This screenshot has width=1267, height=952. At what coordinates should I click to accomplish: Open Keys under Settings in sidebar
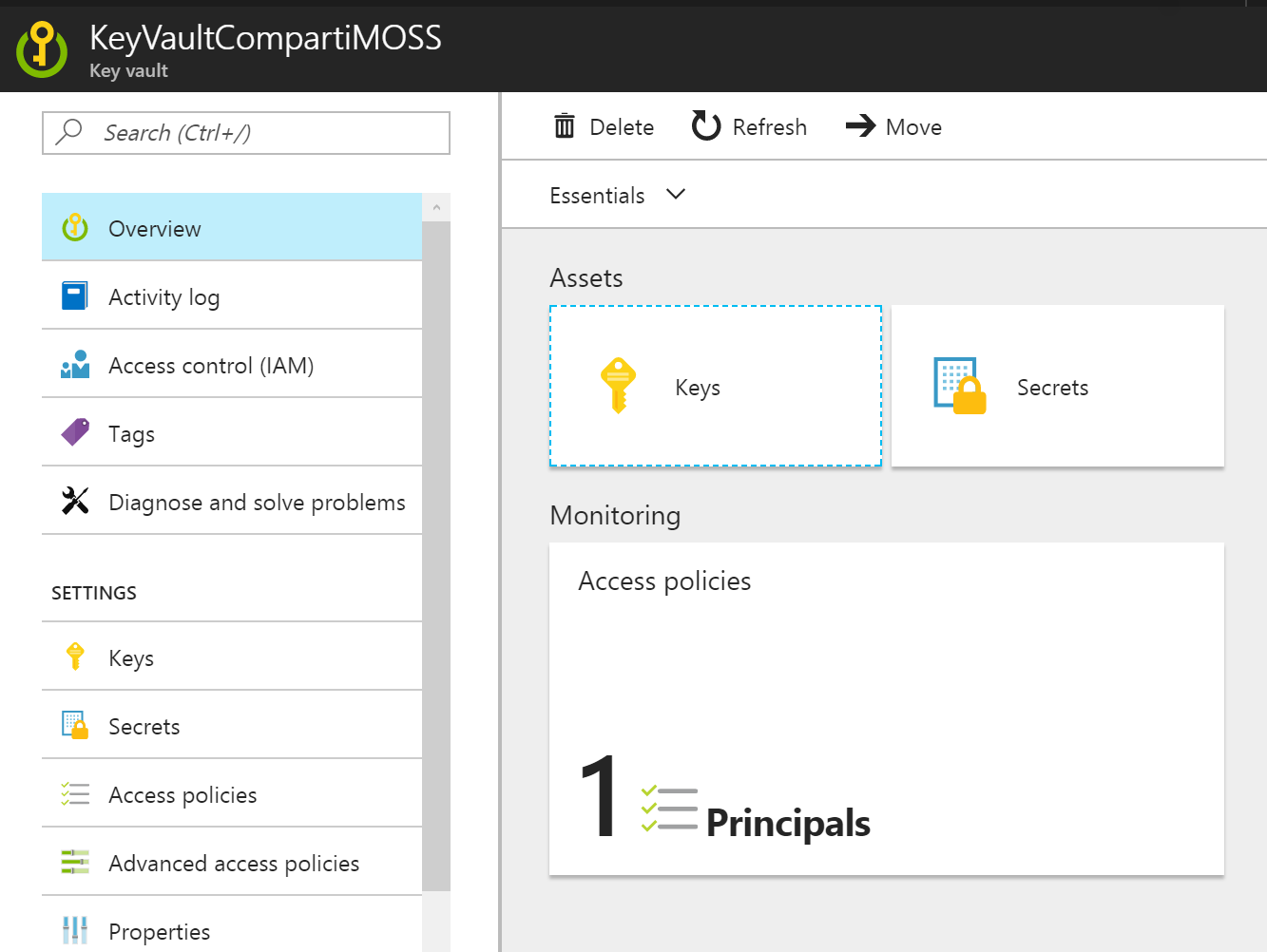click(130, 658)
